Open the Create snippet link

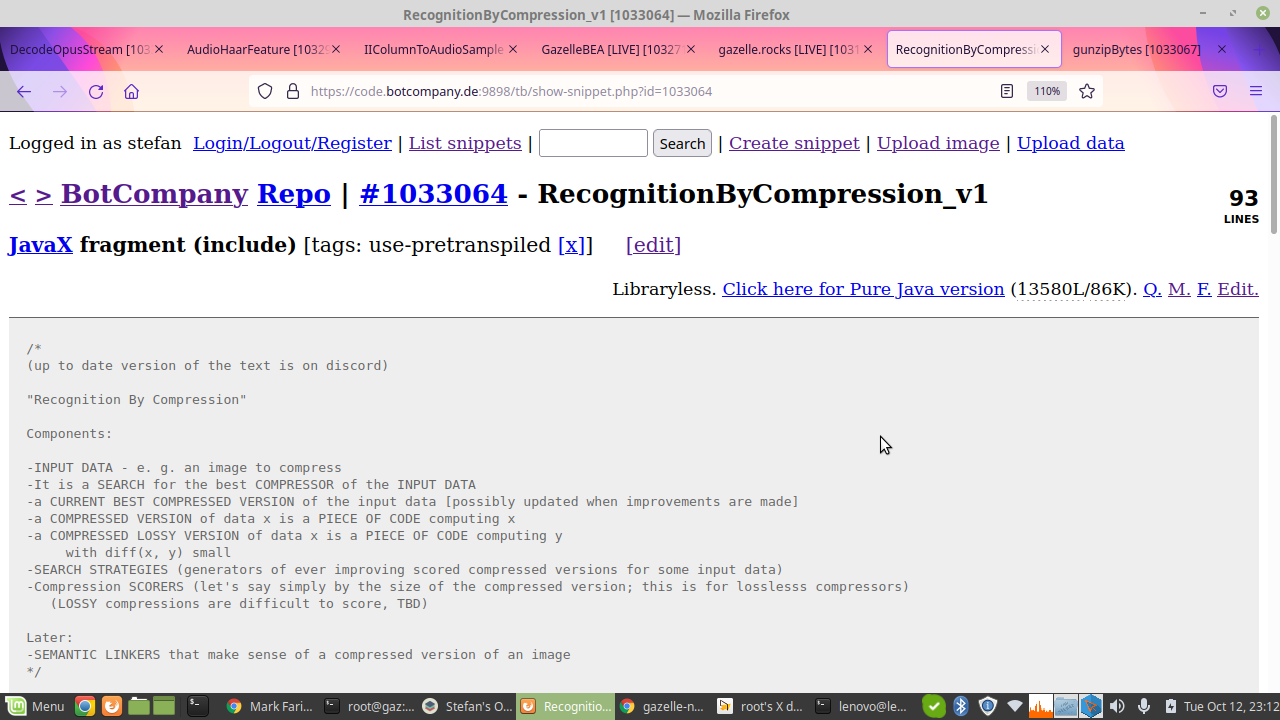coord(794,143)
